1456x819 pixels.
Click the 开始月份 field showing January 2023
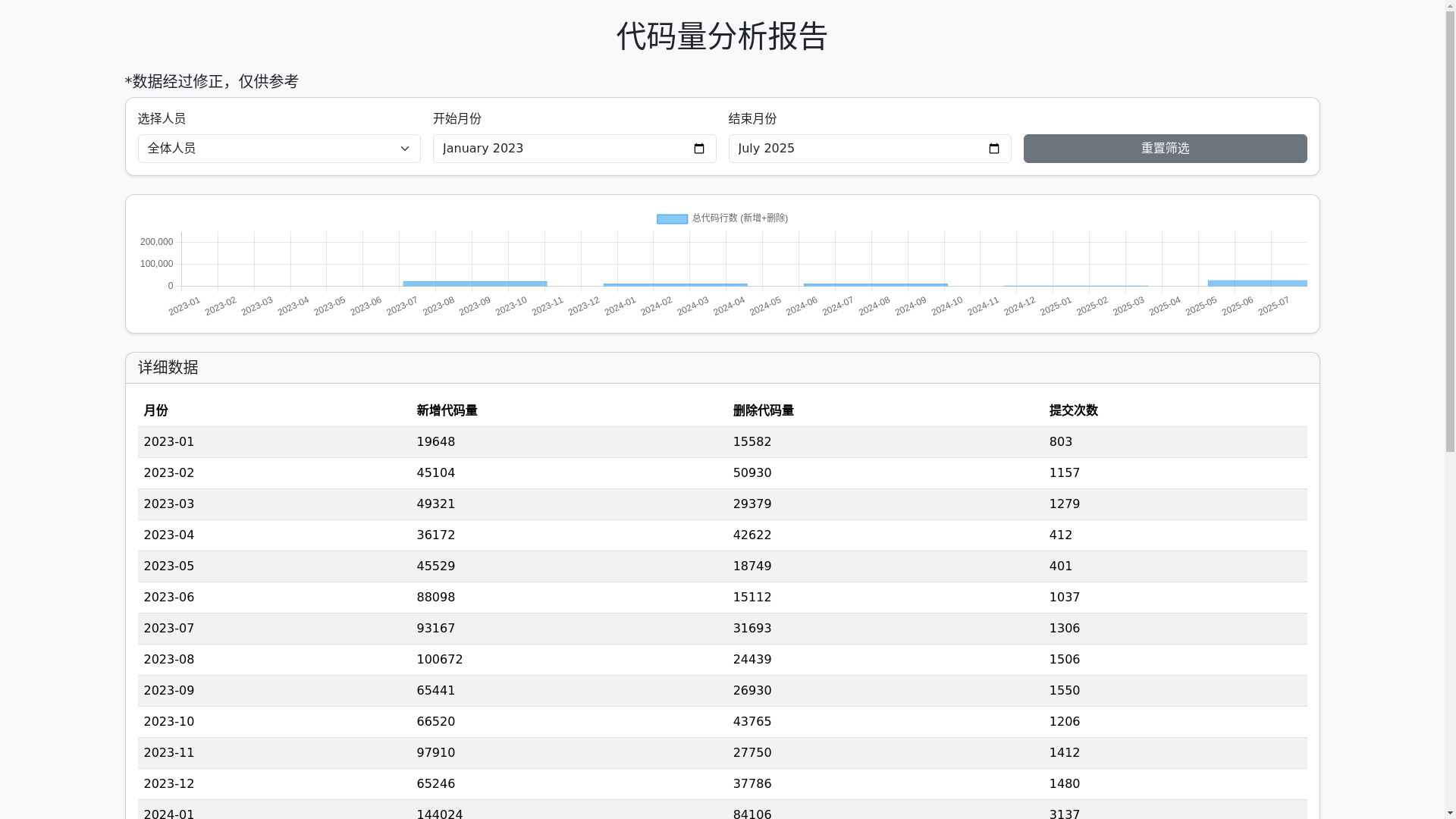pos(574,149)
